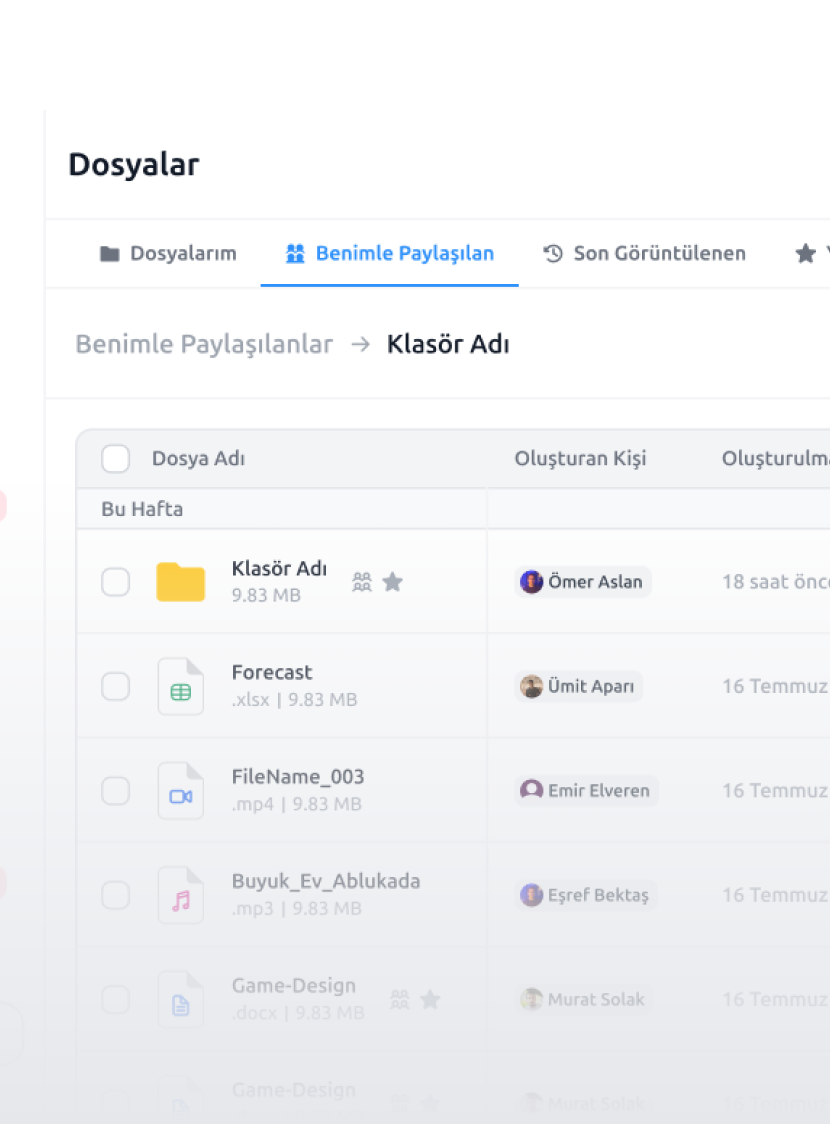Click Ömer Aslan user chip
Screen dimensions: 830x1124
pyautogui.click(x=583, y=582)
